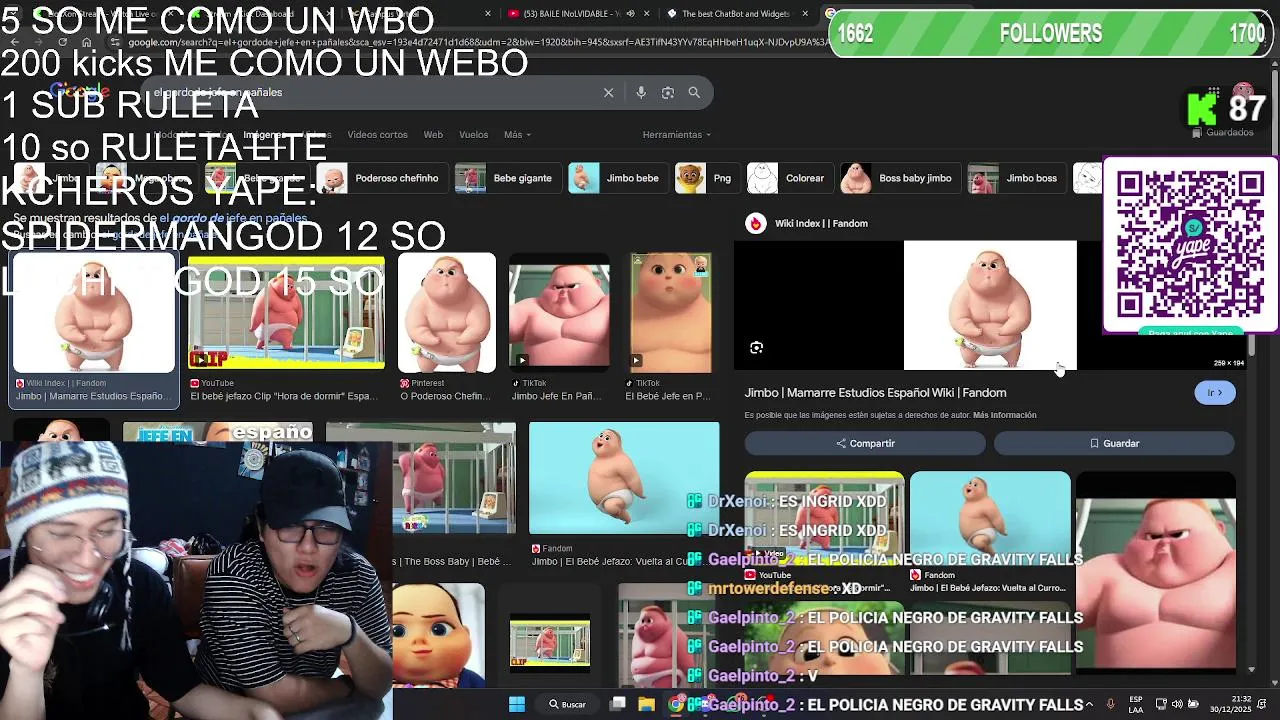Clear the Google search box text
The height and width of the screenshot is (720, 1280).
(x=608, y=92)
